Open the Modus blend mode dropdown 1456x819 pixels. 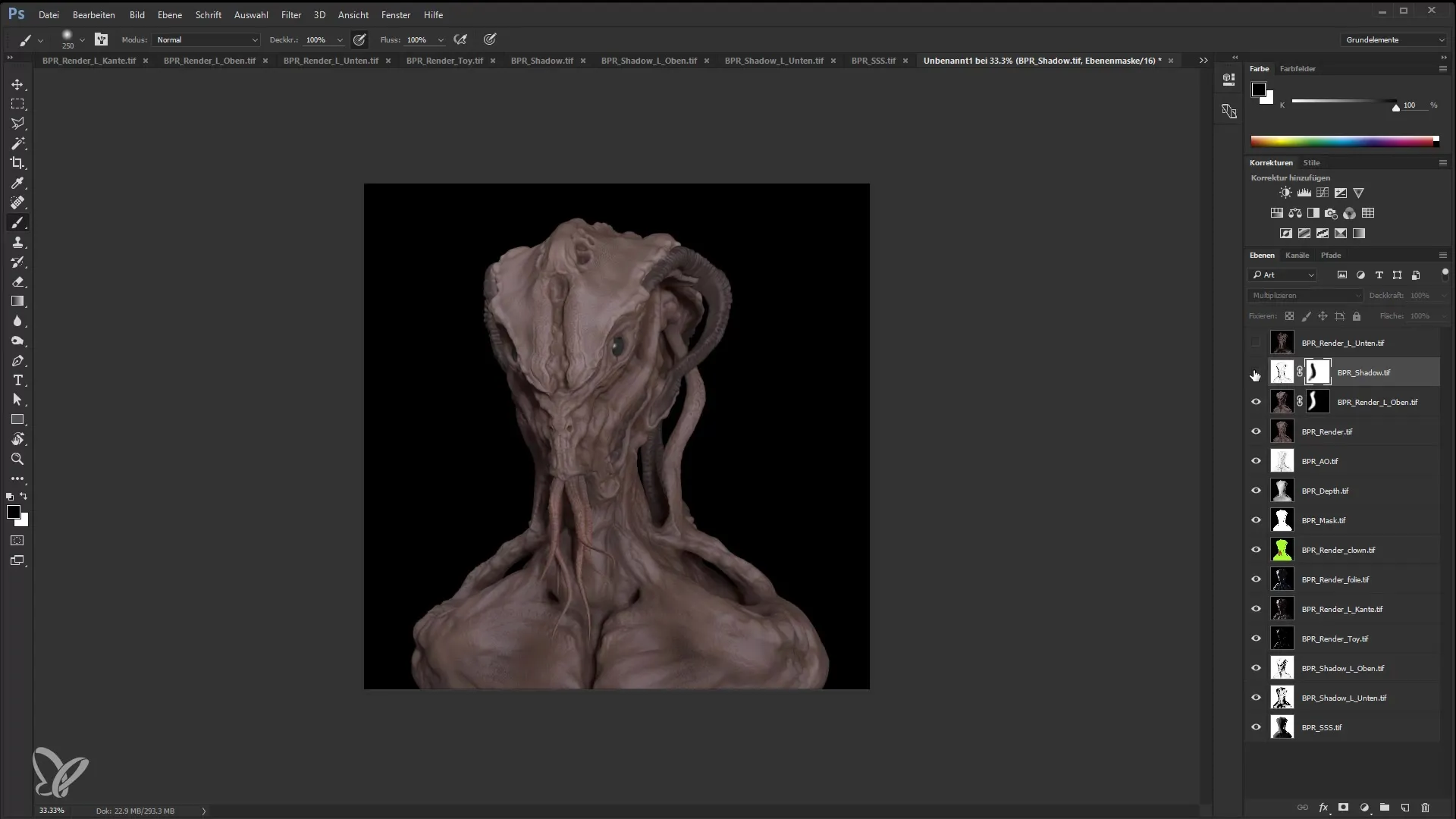pyautogui.click(x=206, y=39)
